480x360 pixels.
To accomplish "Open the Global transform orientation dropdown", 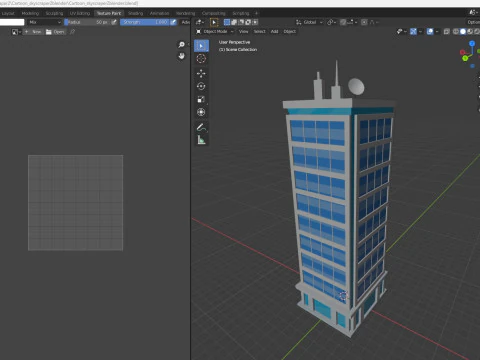I will pyautogui.click(x=309, y=22).
